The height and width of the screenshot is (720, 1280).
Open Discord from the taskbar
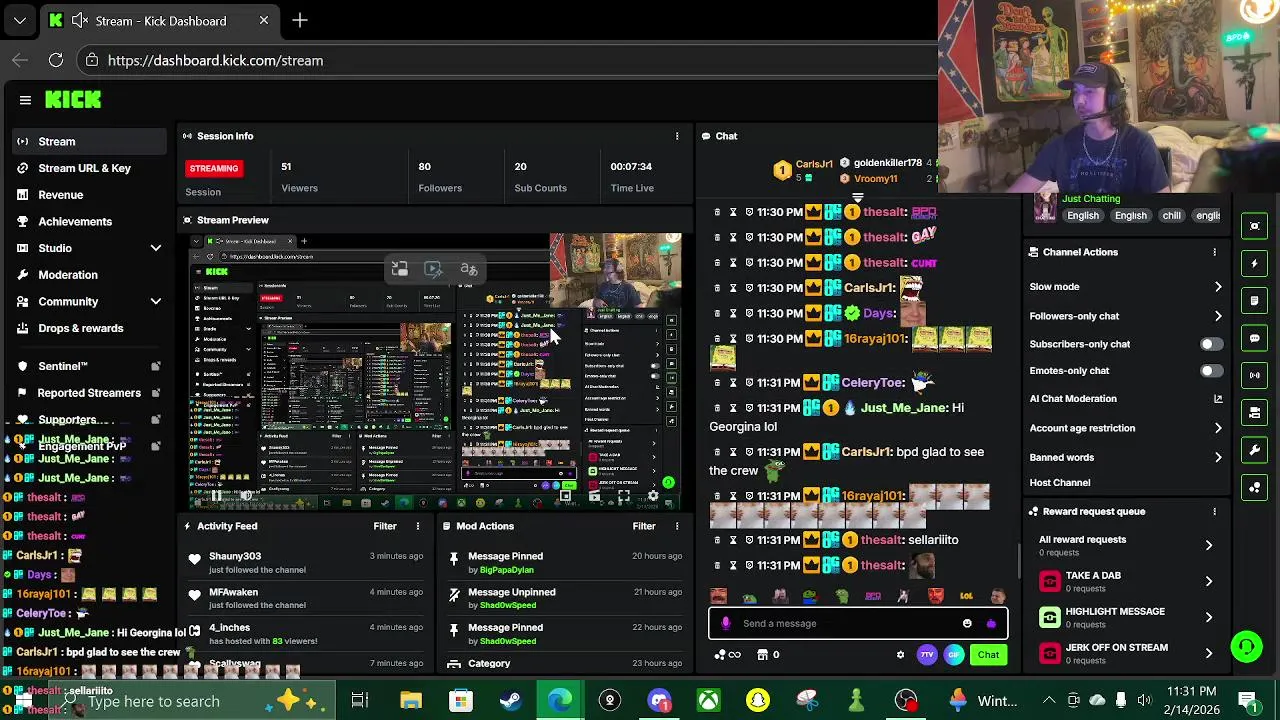click(x=659, y=701)
